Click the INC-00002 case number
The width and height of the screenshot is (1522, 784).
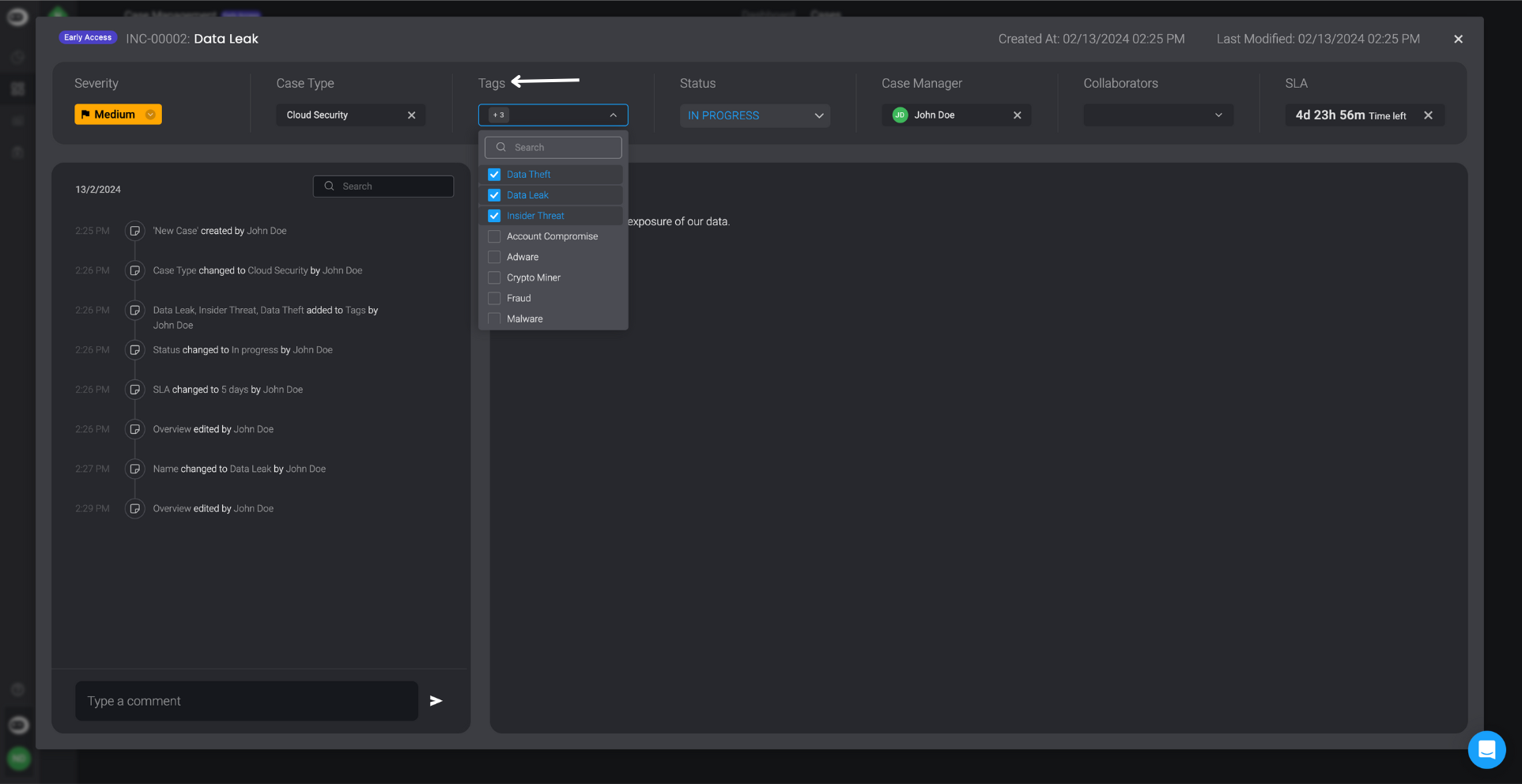pos(158,39)
